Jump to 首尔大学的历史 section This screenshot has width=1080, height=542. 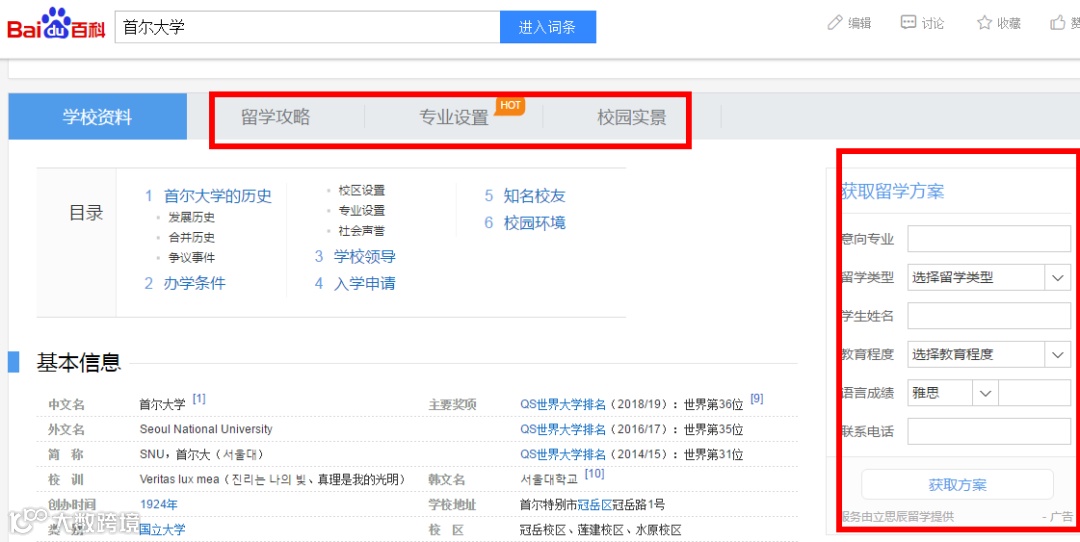(x=218, y=196)
